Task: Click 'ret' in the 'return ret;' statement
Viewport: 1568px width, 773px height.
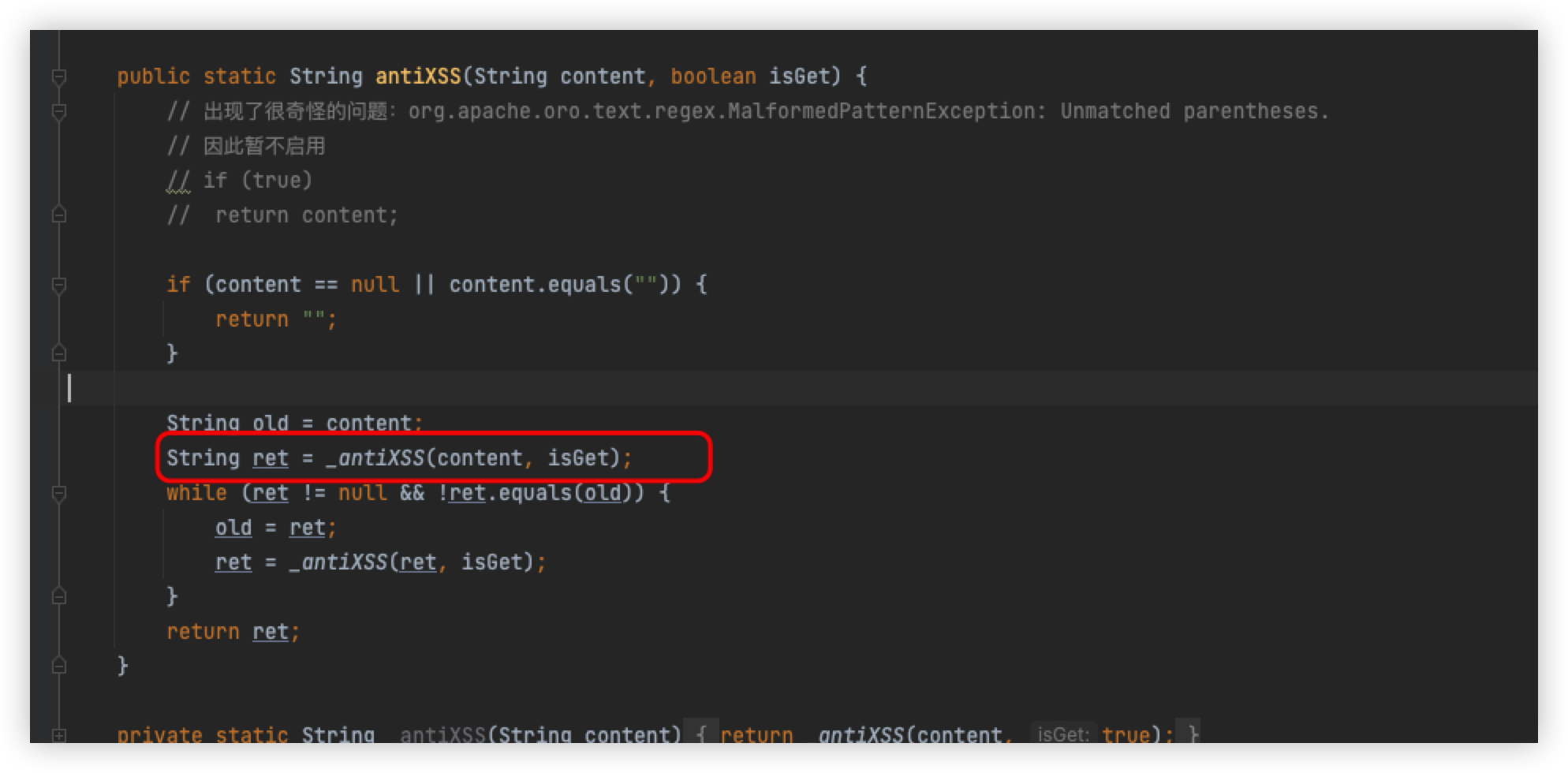Action: tap(271, 632)
